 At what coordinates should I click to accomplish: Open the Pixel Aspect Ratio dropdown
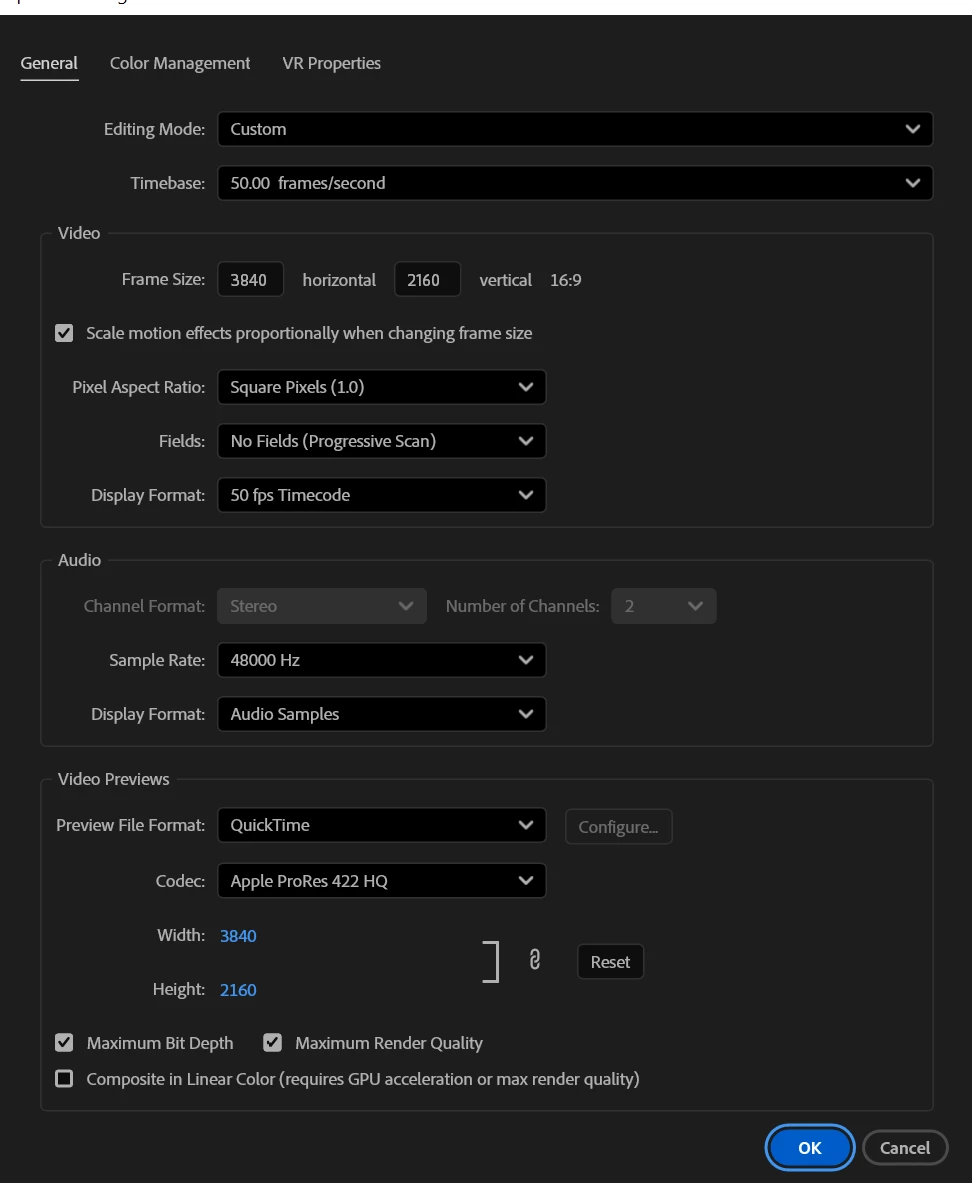tap(382, 387)
